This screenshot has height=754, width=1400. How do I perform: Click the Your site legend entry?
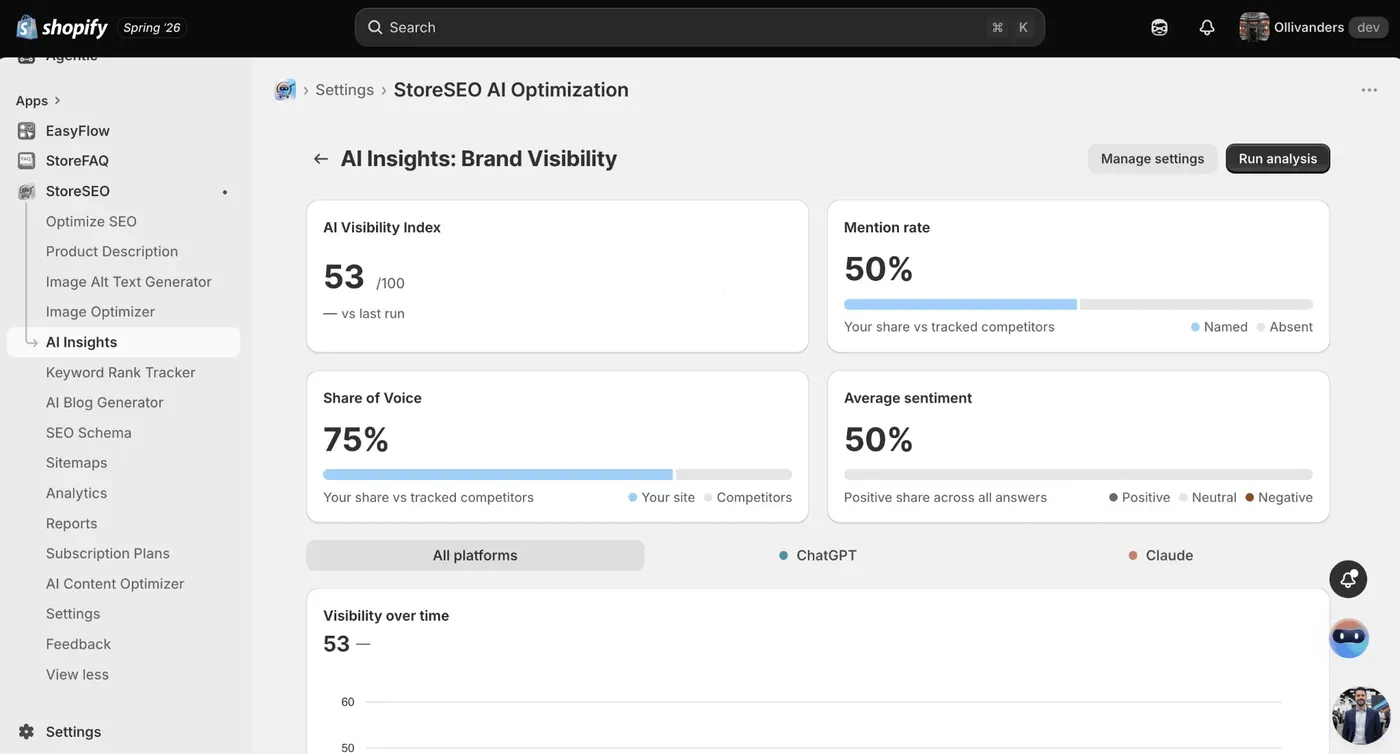661,498
